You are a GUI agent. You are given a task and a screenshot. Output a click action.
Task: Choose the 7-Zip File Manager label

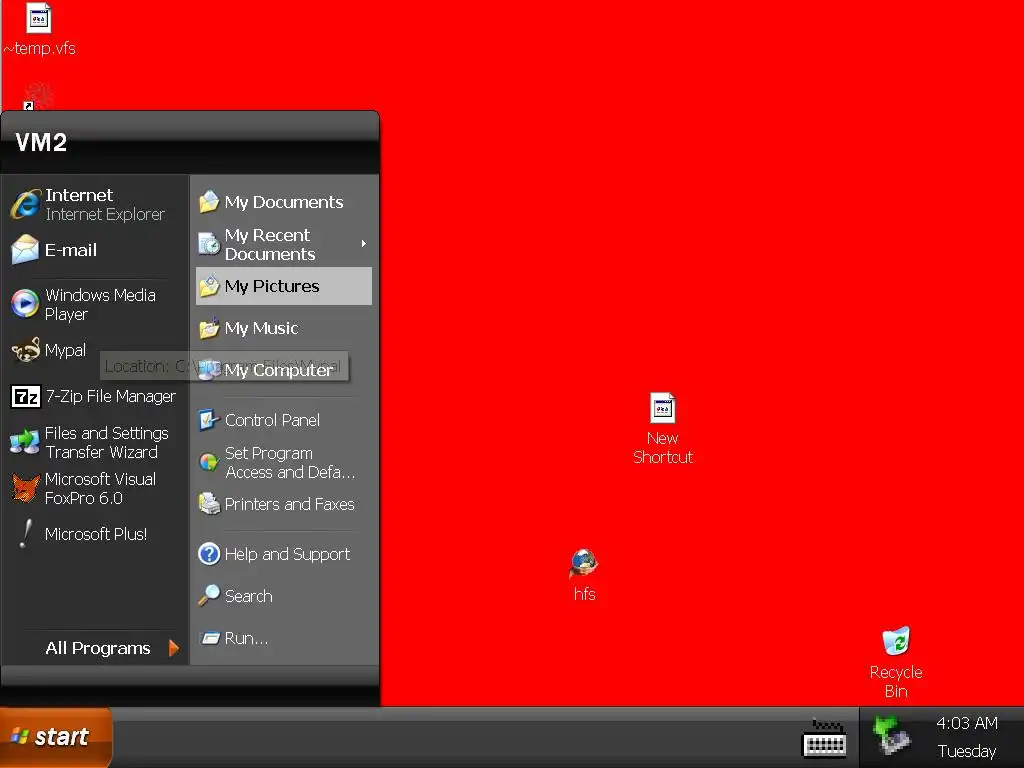point(110,396)
